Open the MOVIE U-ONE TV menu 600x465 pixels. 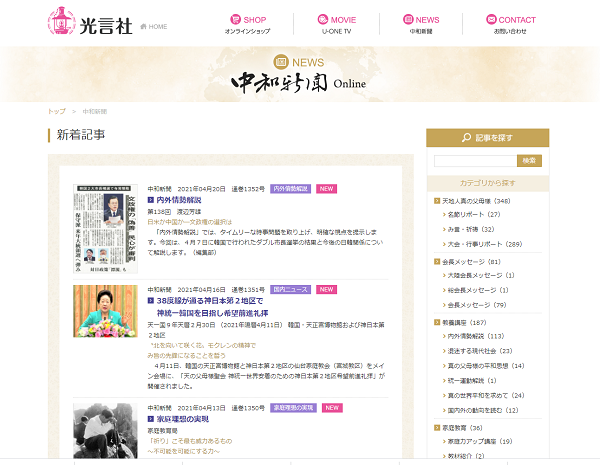point(336,24)
